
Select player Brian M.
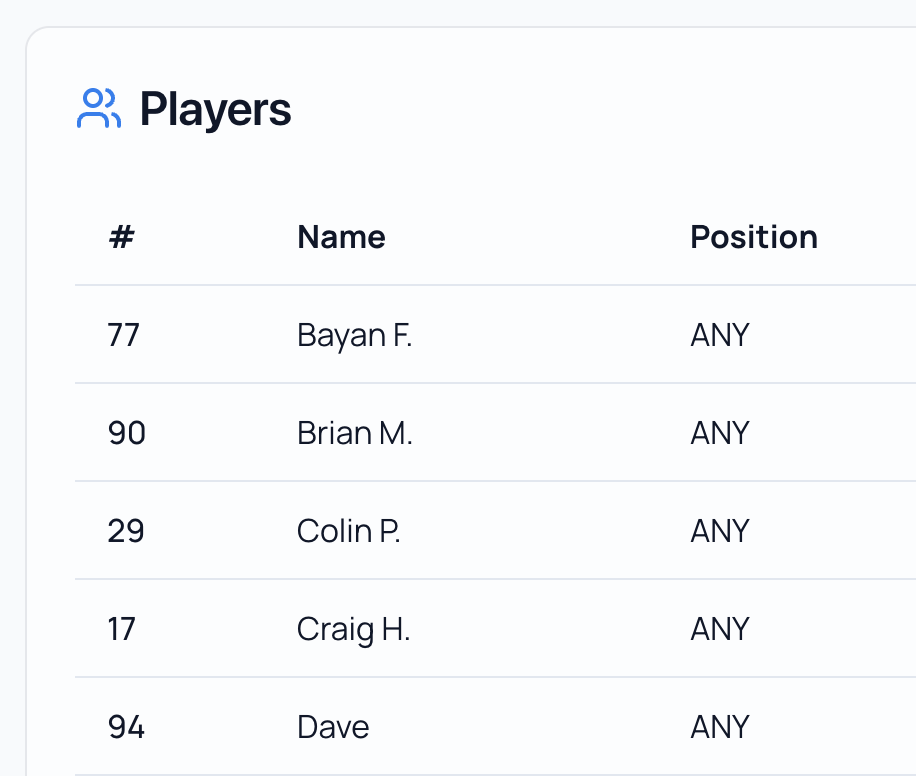(354, 433)
